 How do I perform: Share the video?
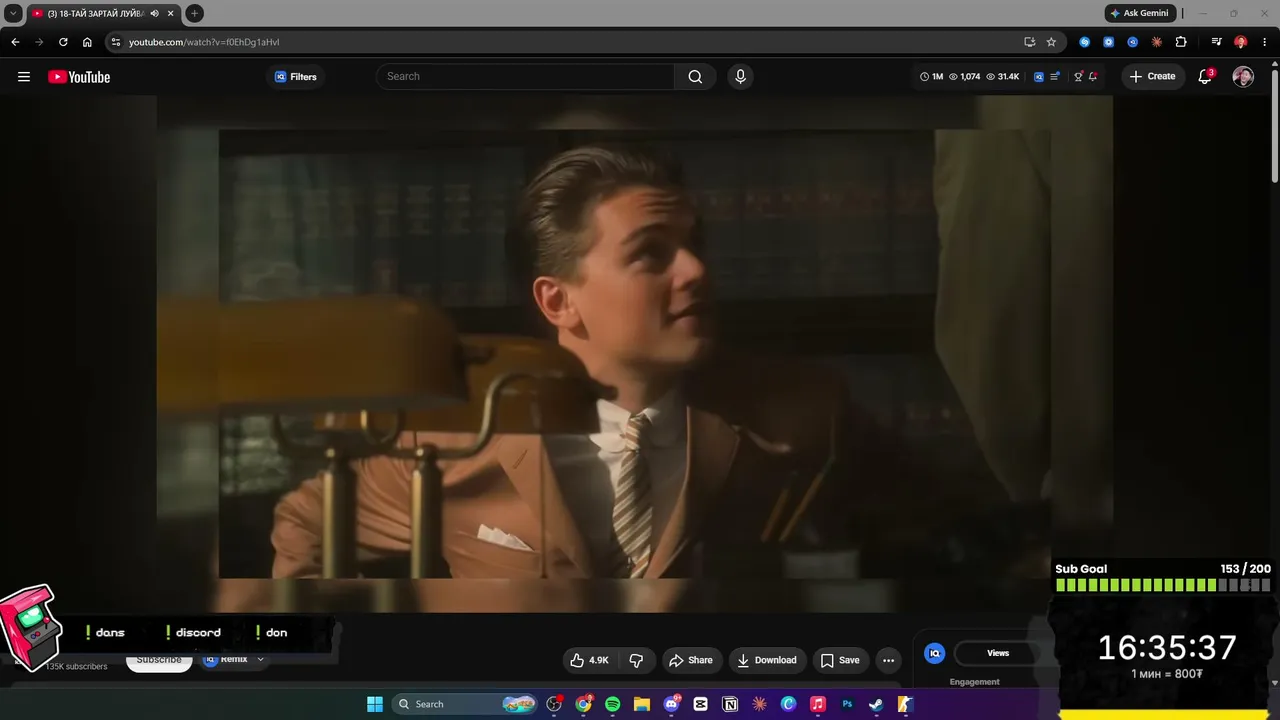pyautogui.click(x=691, y=660)
